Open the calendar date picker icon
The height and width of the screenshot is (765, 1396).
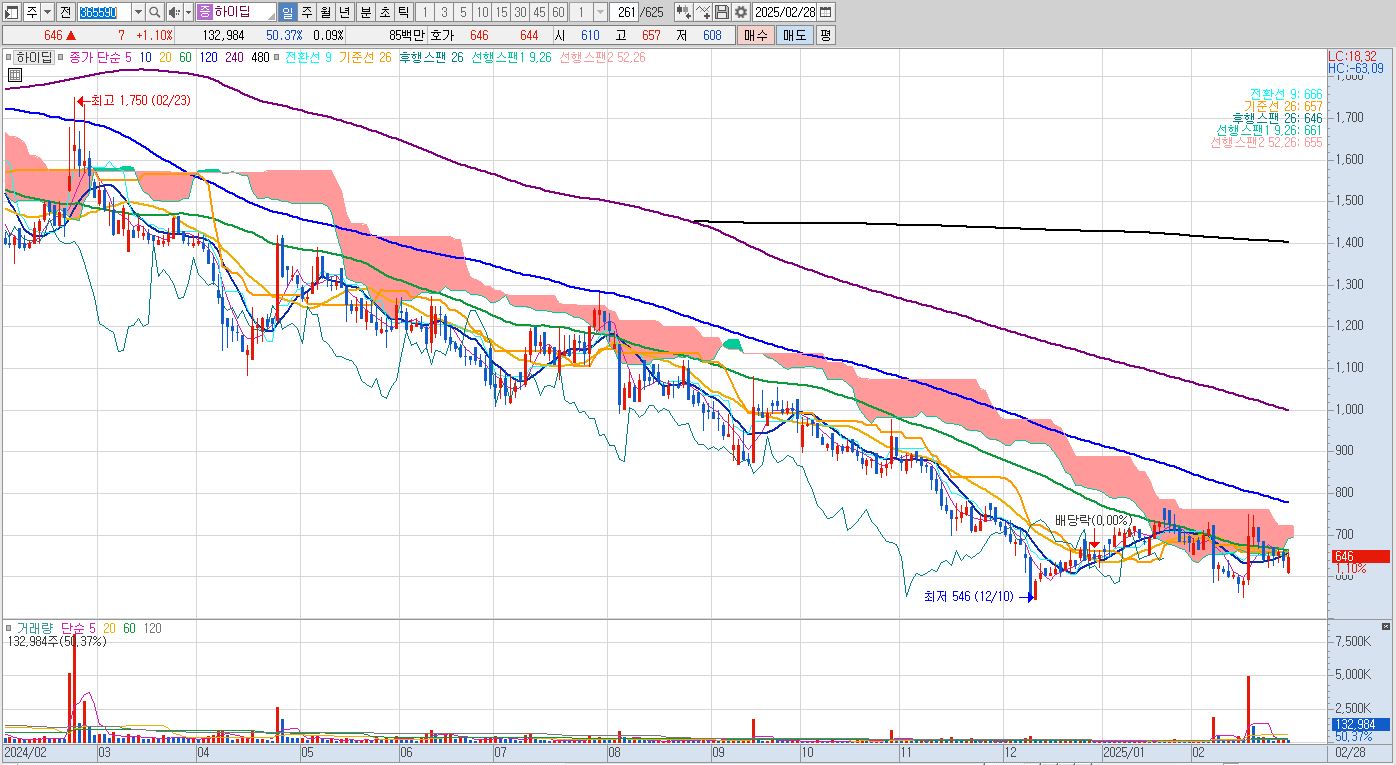coord(825,12)
